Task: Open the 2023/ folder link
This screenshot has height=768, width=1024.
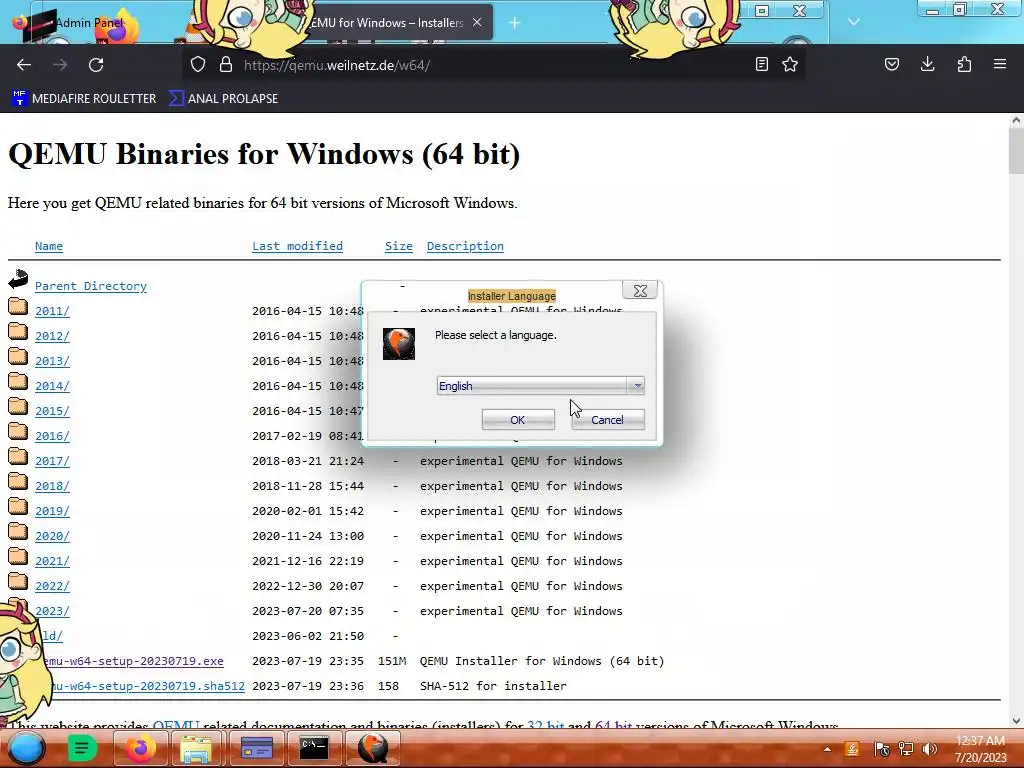Action: [x=52, y=611]
